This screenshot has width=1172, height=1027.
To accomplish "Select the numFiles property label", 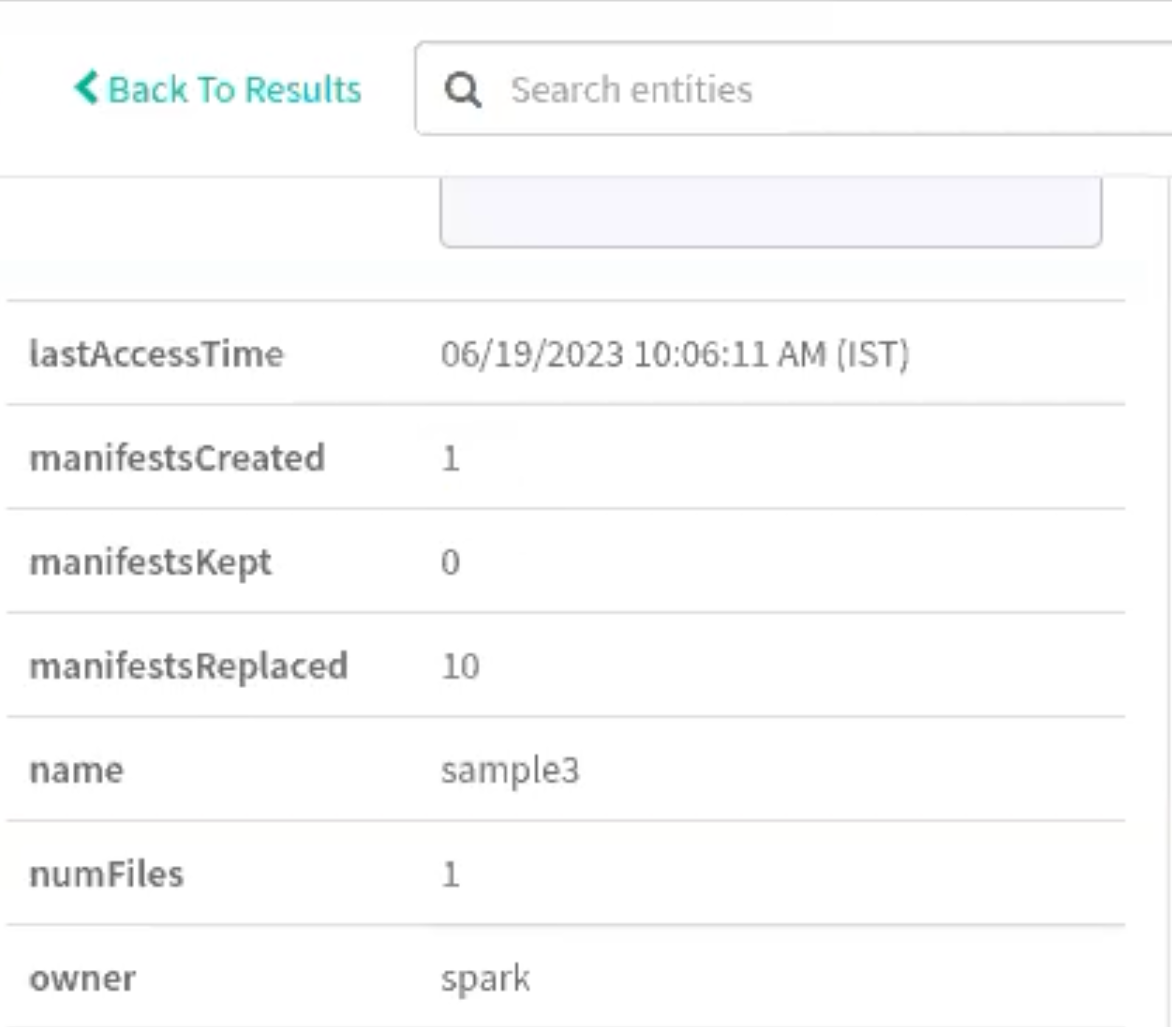I will point(106,875).
